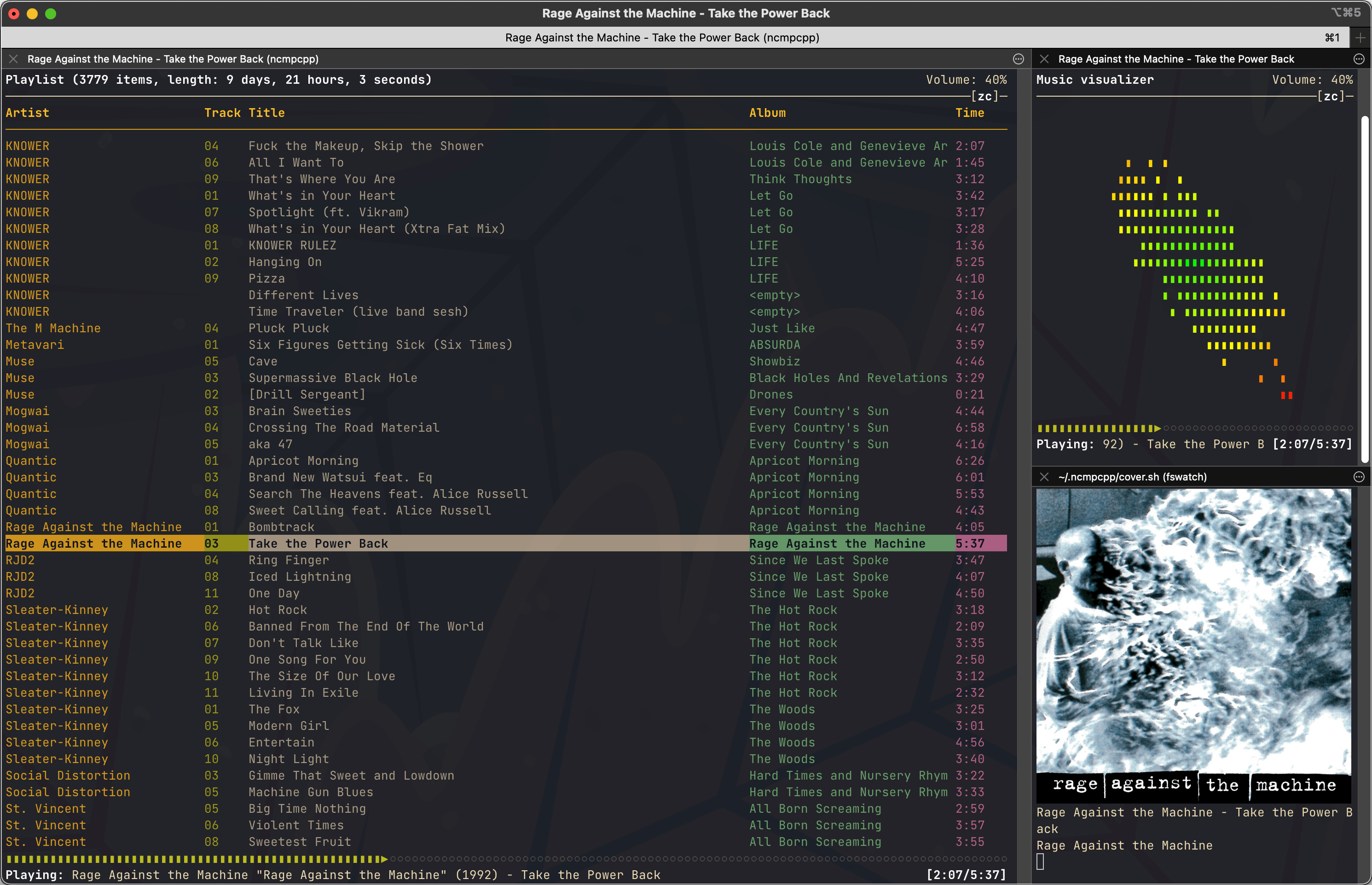Select the Supermassive Black Hole track row
Viewport: 1372px width, 885px height.
(x=333, y=377)
